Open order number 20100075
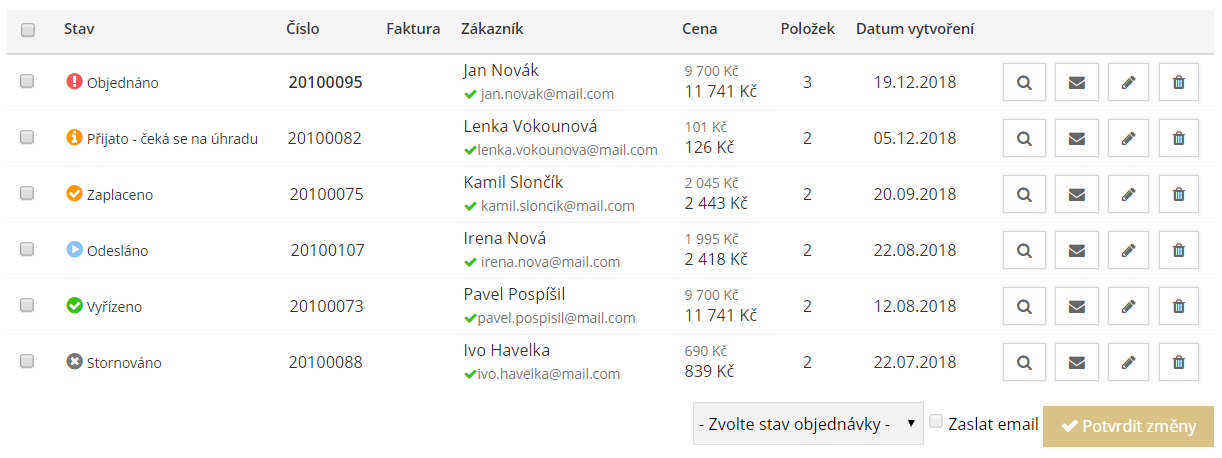 [x=326, y=195]
